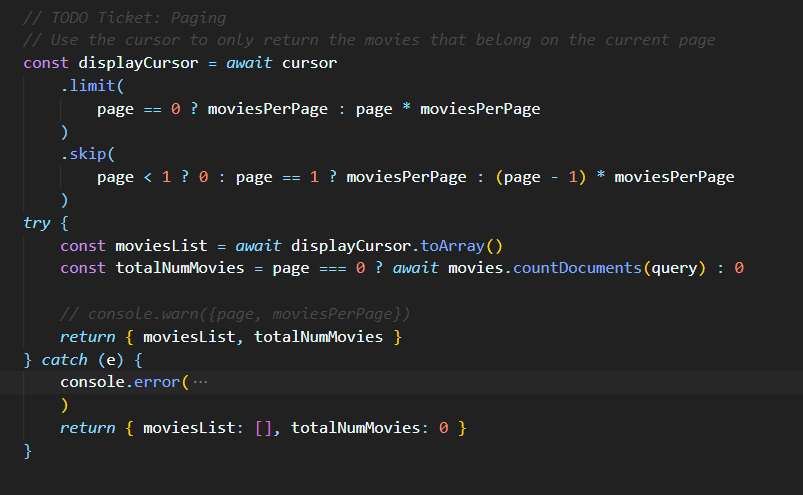Expand the folded console.error arguments ellipsis

200,383
